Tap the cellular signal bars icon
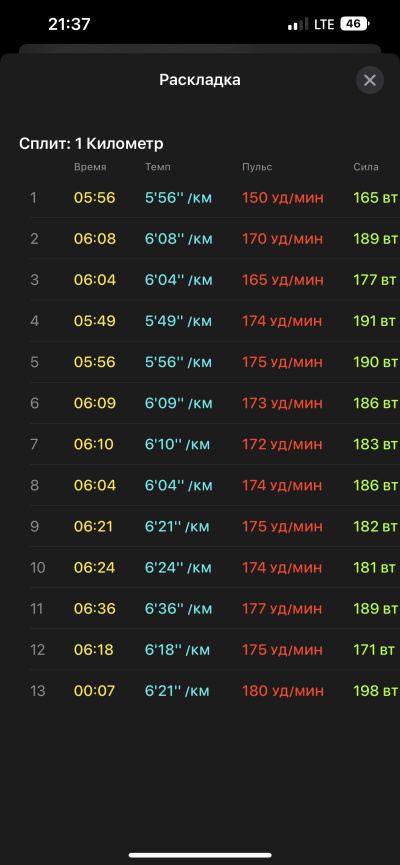This screenshot has height=865, width=400. tap(298, 24)
